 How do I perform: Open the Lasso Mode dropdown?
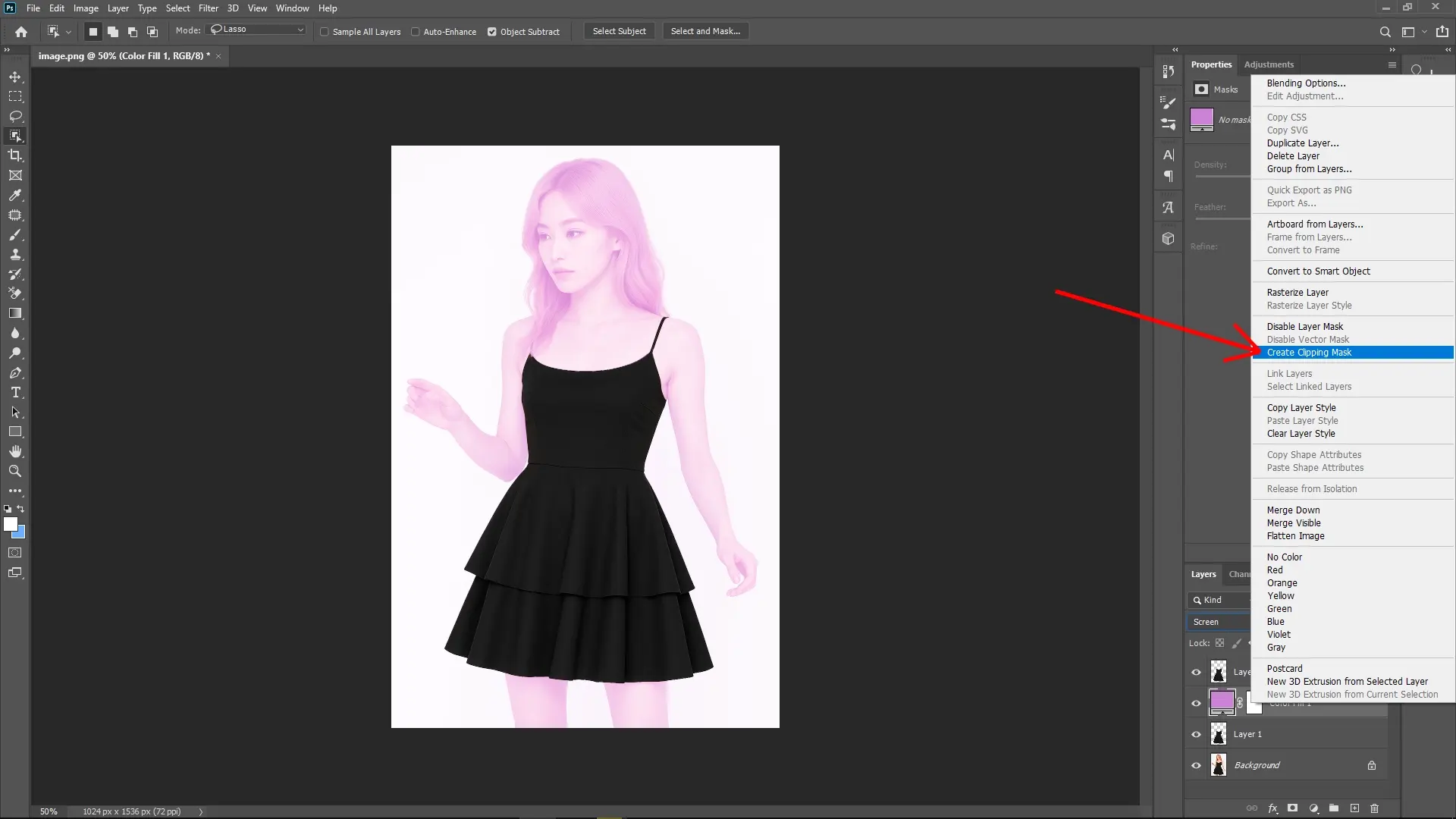pyautogui.click(x=256, y=30)
